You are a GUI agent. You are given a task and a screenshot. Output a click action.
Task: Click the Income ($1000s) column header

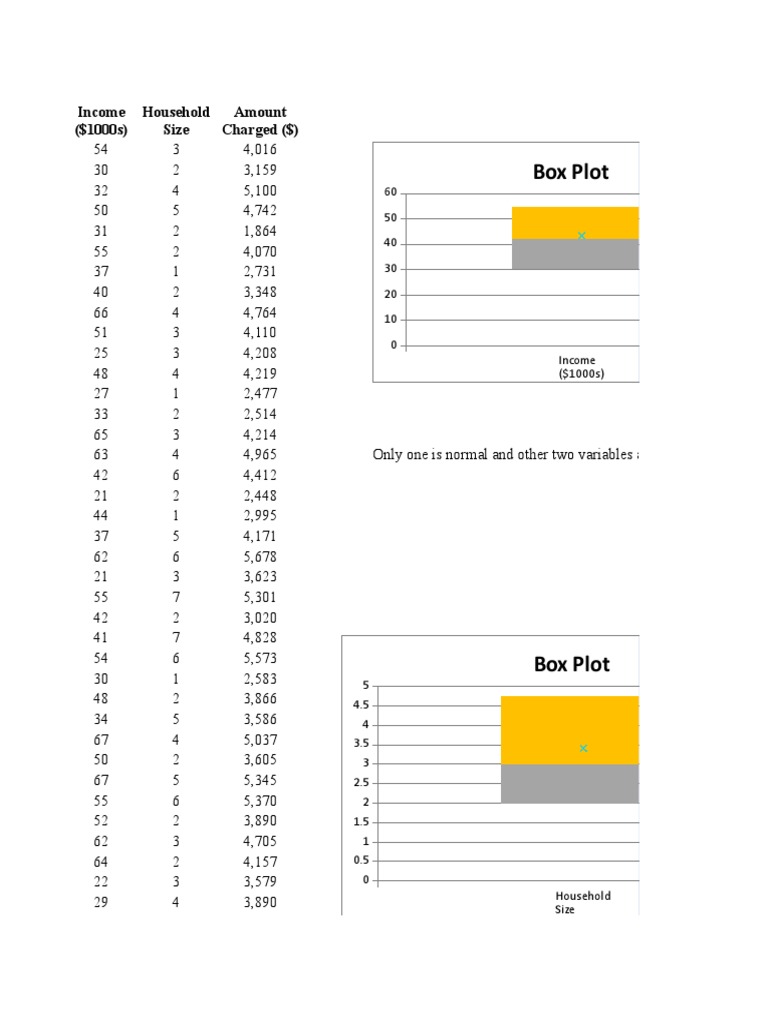[x=101, y=121]
